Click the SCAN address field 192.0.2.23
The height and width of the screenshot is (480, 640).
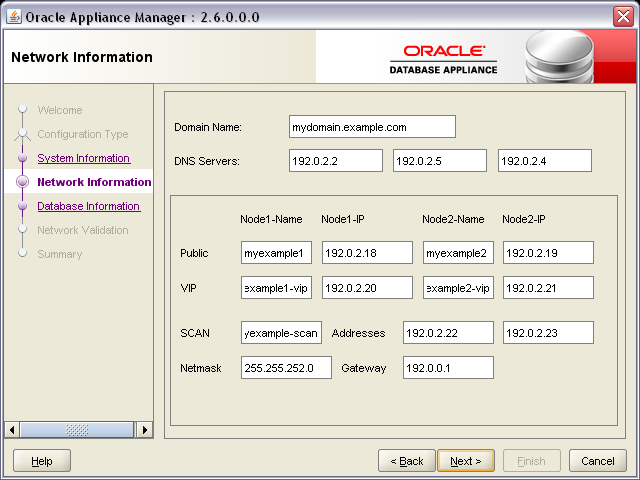[x=548, y=333]
